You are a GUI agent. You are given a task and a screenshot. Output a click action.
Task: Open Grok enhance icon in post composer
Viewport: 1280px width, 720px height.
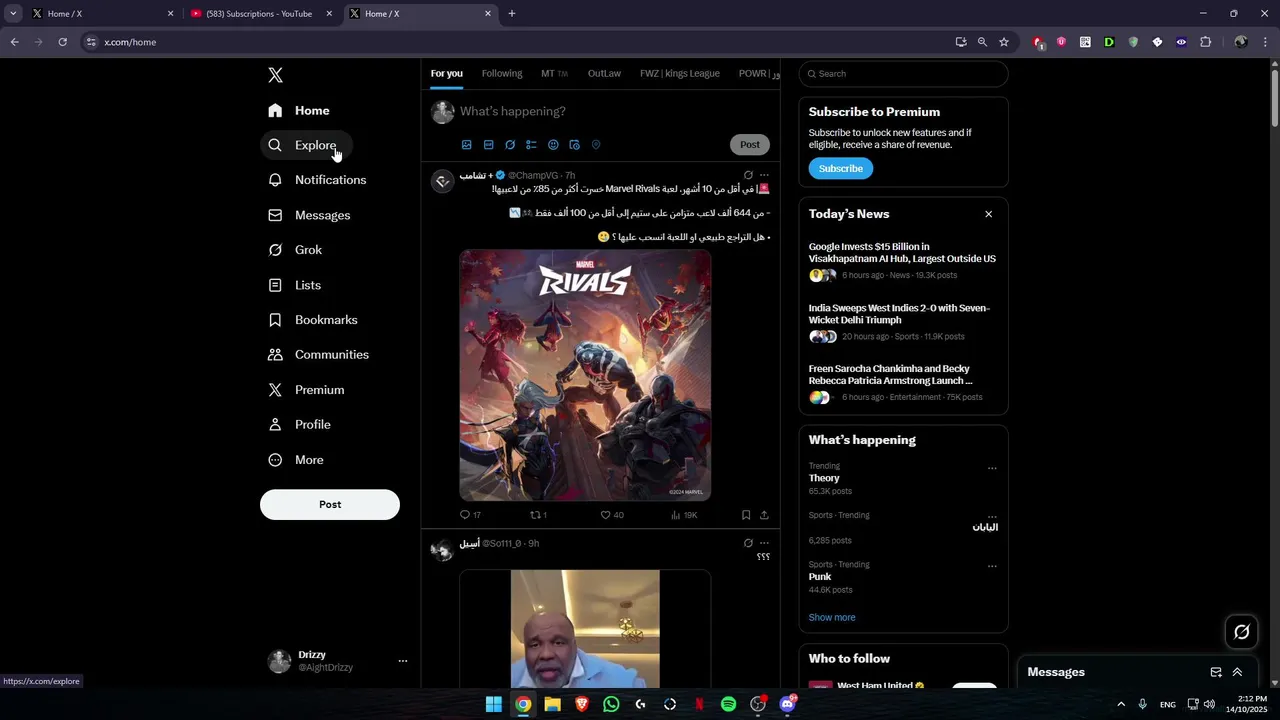click(510, 145)
